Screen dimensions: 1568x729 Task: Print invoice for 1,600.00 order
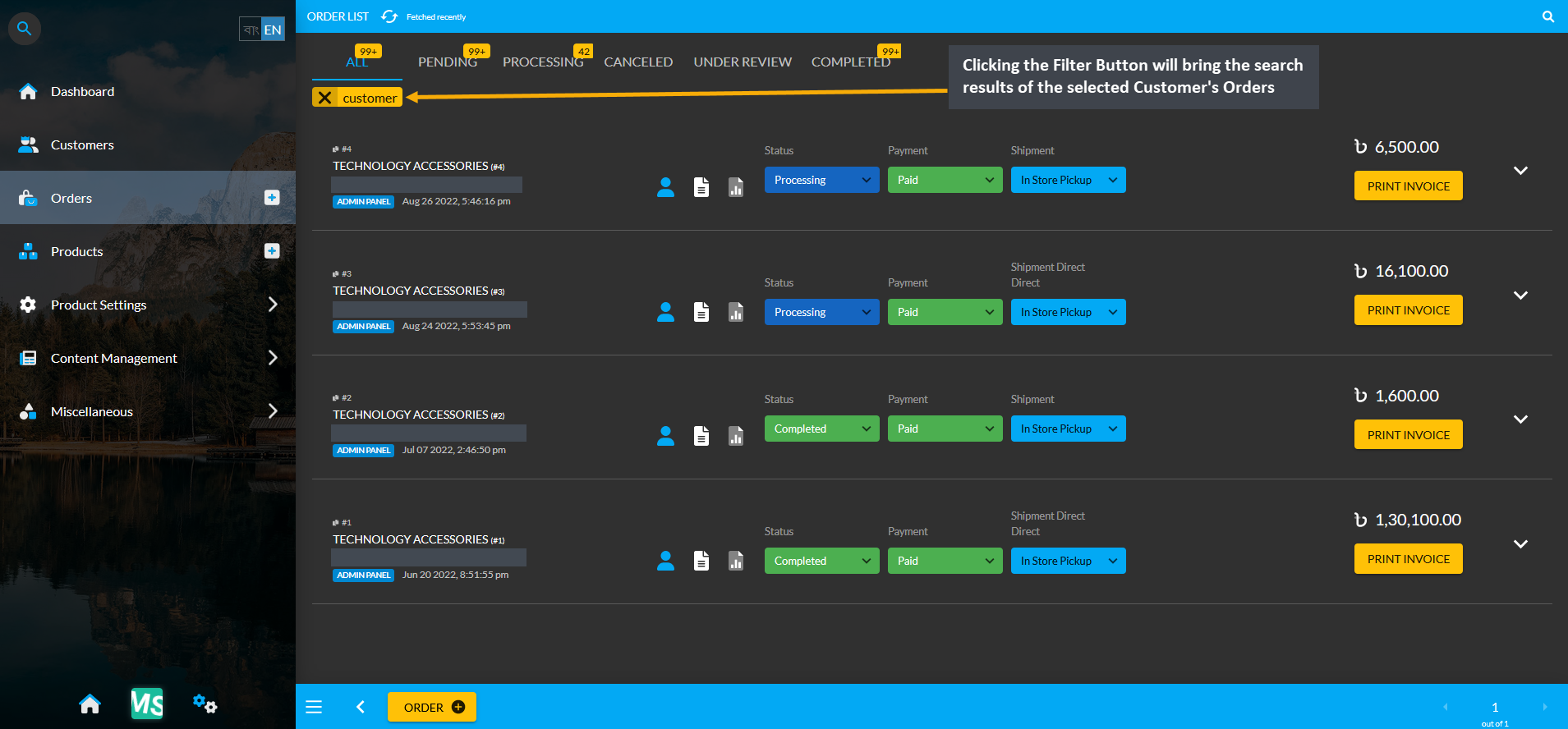pyautogui.click(x=1409, y=434)
